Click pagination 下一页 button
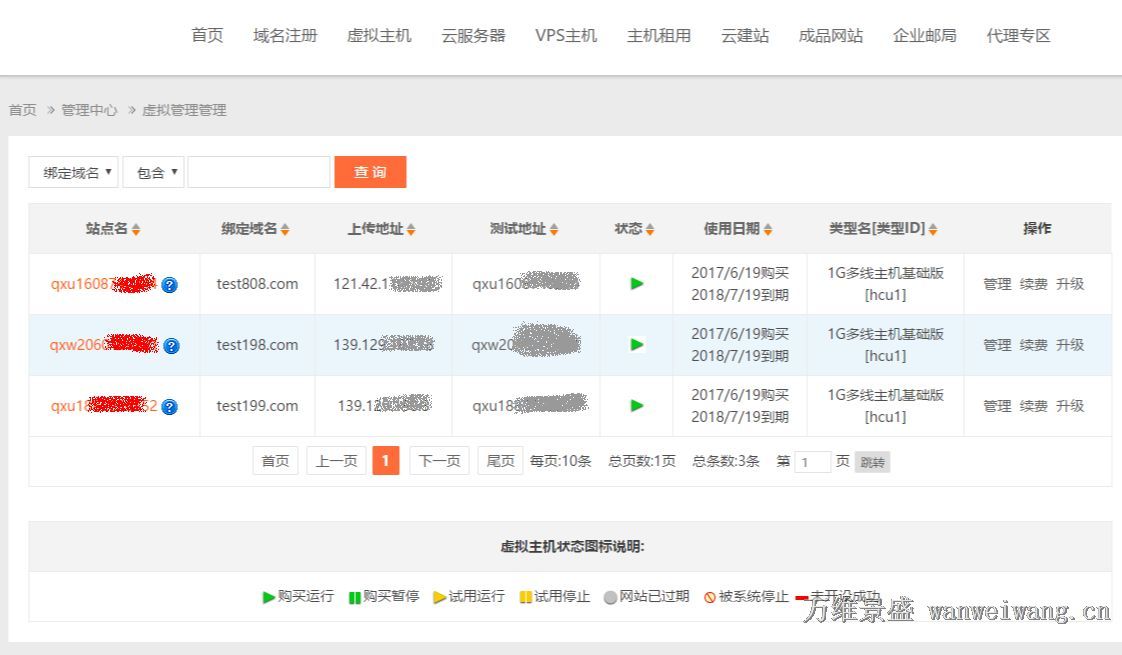1122x655 pixels. pyautogui.click(x=439, y=460)
